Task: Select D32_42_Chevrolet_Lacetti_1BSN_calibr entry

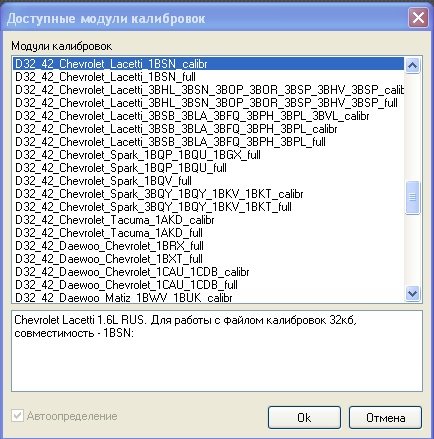Action: pyautogui.click(x=208, y=64)
